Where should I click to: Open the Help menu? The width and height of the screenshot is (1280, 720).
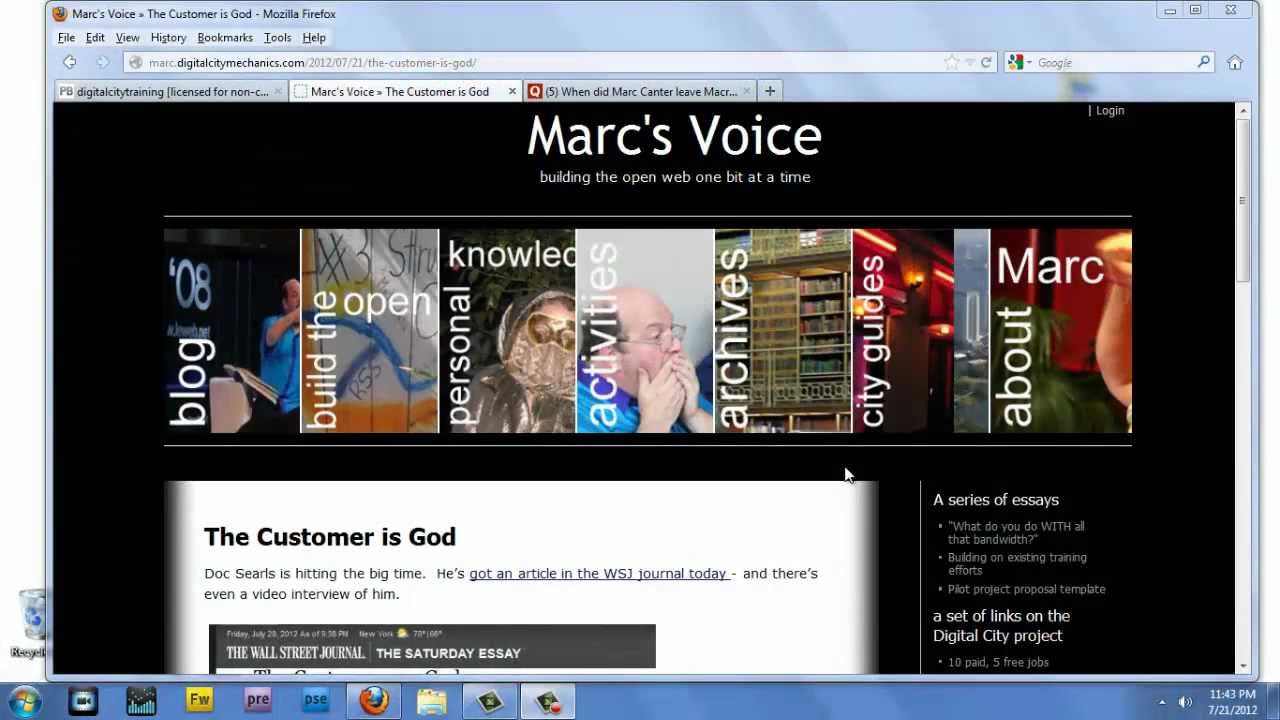point(314,37)
